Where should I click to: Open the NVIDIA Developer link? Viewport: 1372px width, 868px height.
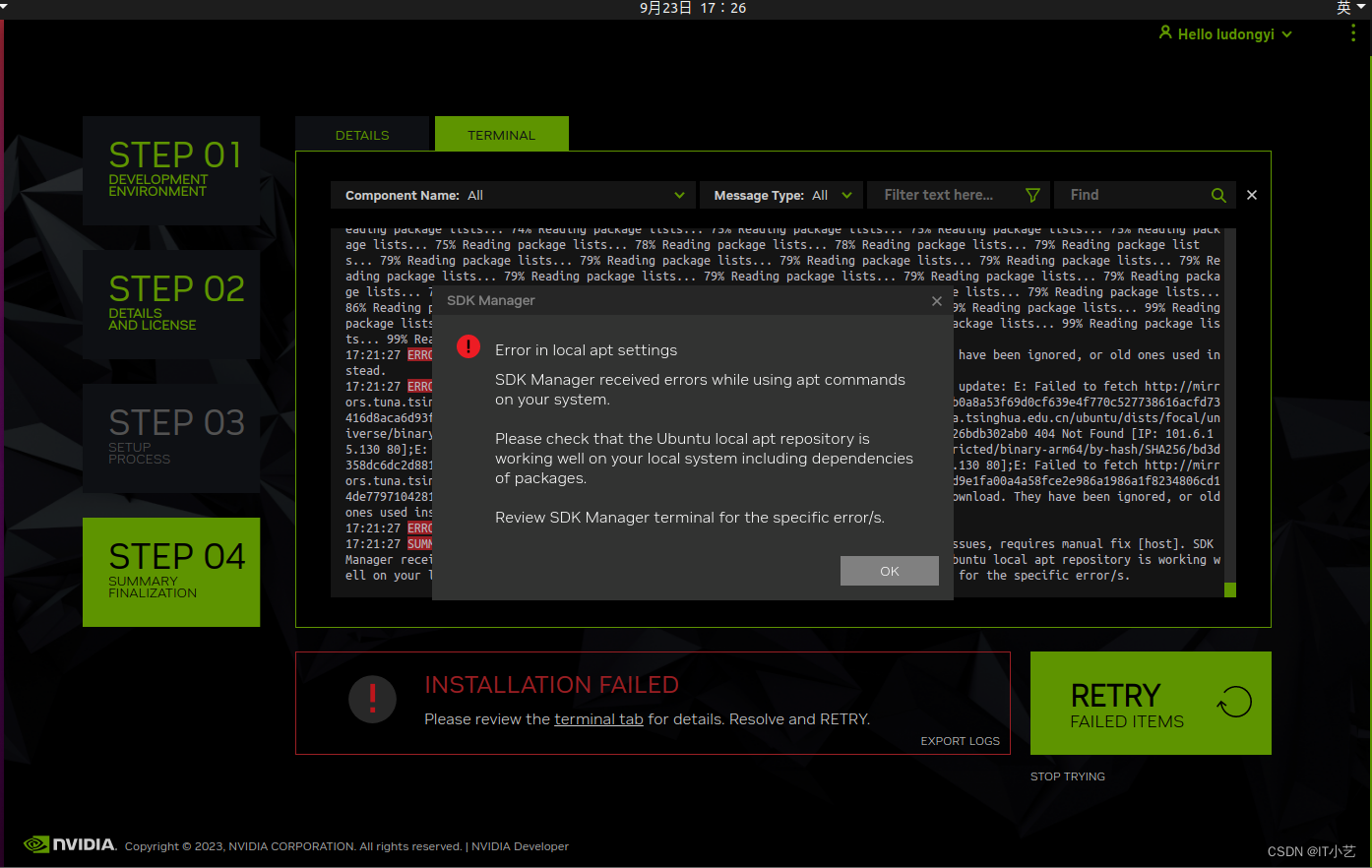[520, 846]
